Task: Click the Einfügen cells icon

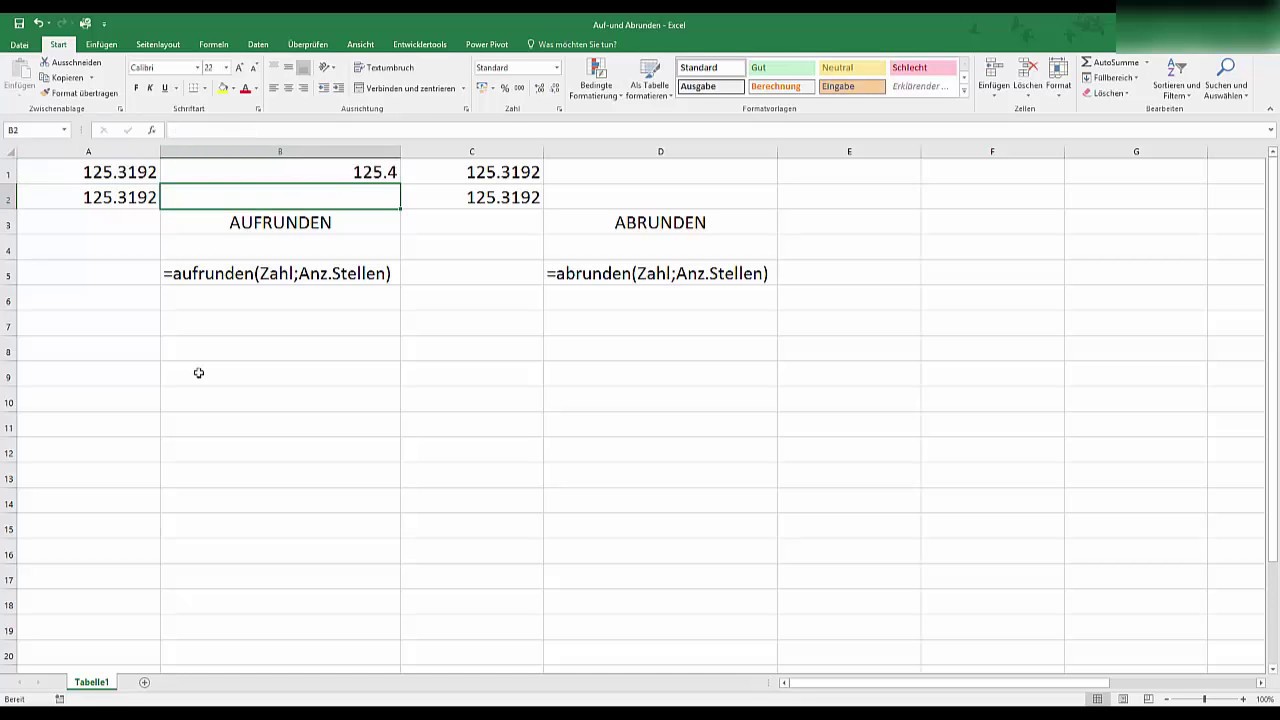Action: pyautogui.click(x=994, y=68)
